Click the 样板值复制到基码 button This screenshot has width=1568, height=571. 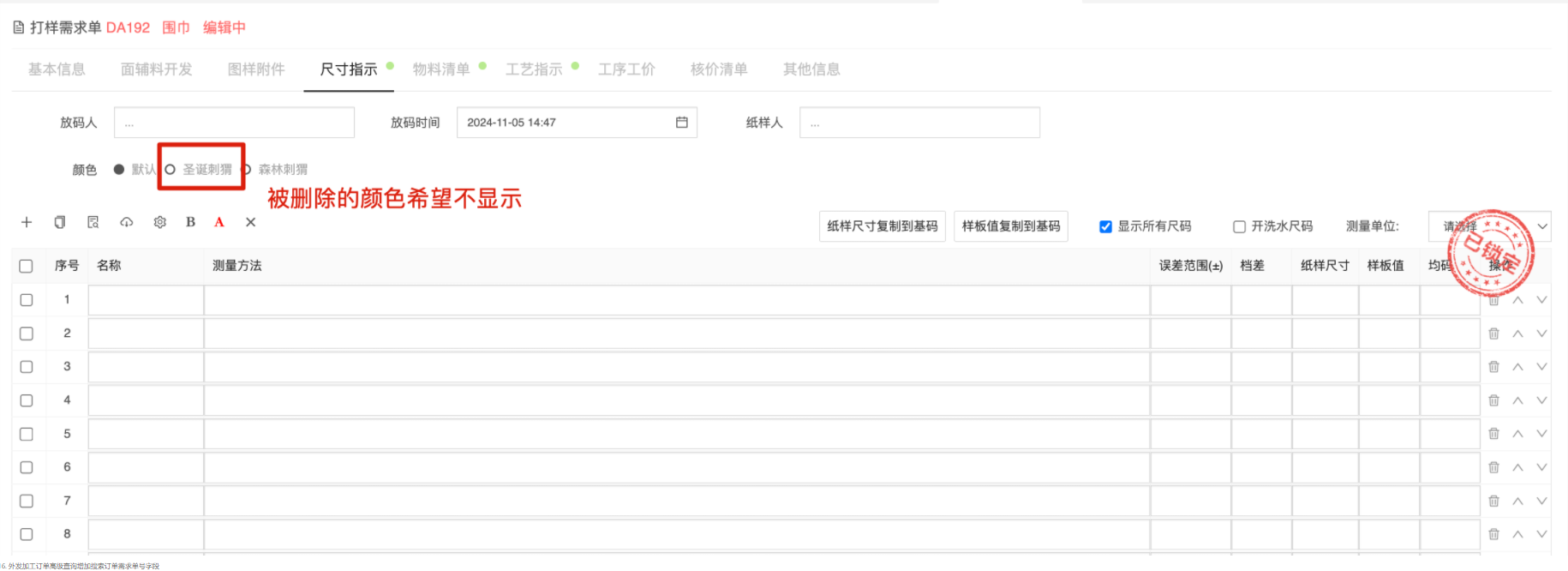(x=1010, y=226)
